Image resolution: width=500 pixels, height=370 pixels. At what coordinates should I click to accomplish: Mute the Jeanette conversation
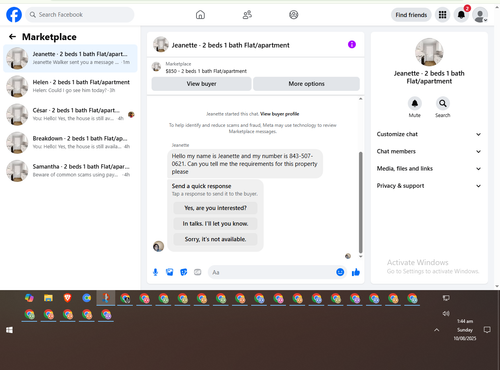[415, 103]
